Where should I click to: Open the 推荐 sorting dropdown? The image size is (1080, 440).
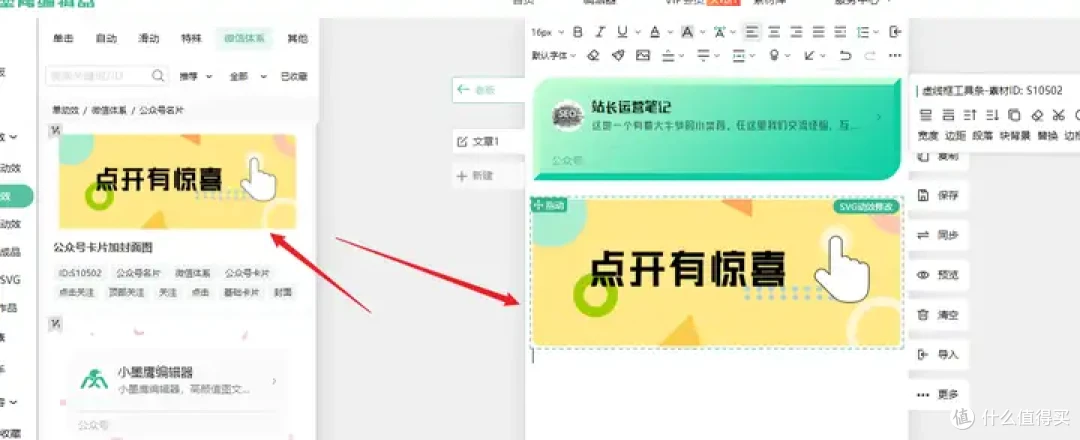point(196,76)
